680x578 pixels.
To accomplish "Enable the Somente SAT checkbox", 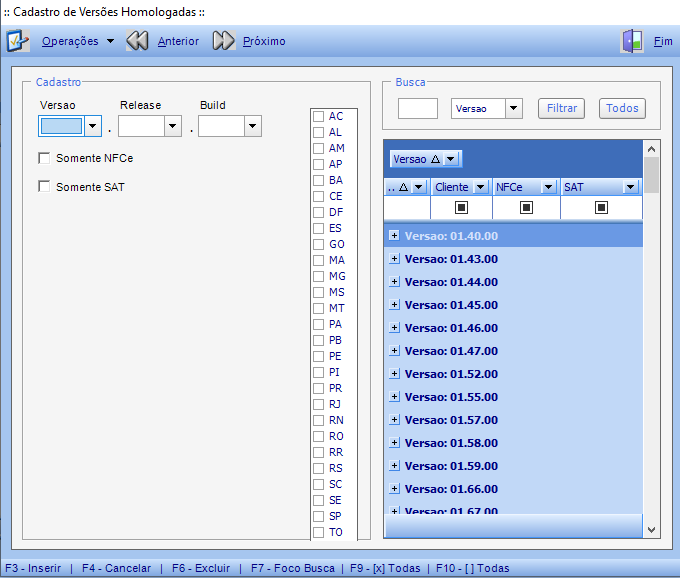I will click(x=44, y=186).
